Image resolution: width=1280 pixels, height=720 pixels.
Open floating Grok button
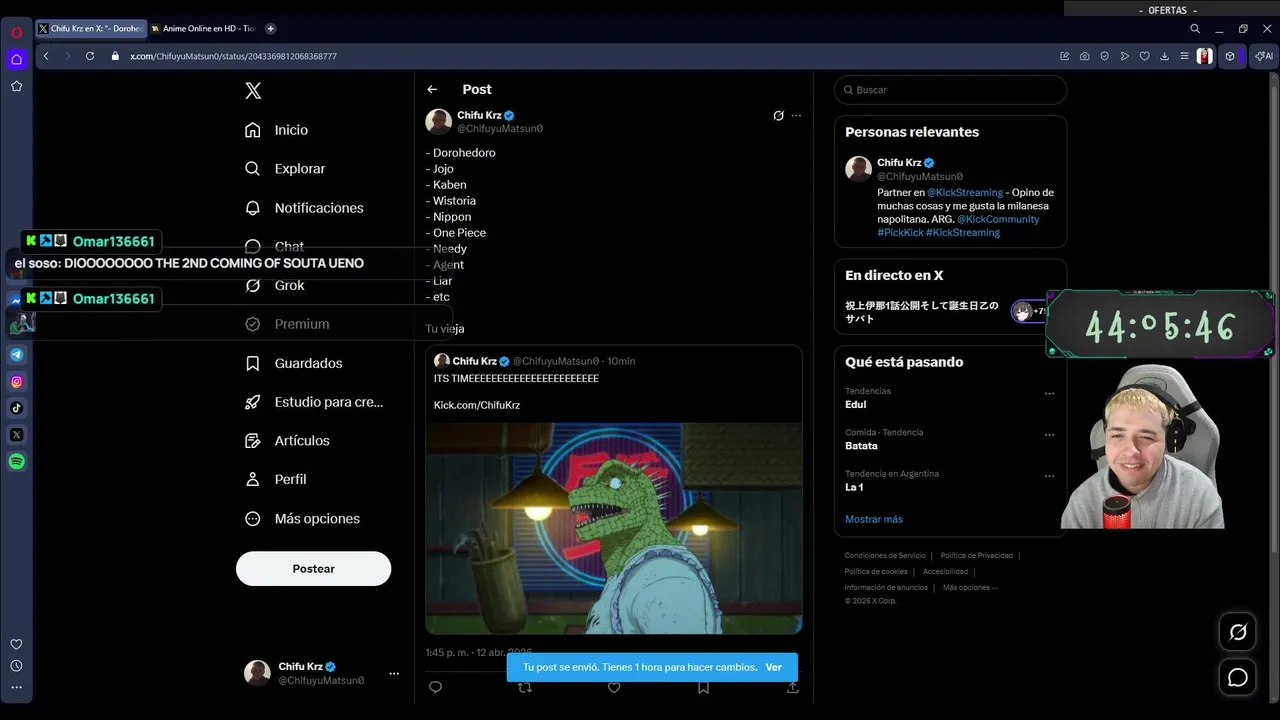pos(1238,632)
